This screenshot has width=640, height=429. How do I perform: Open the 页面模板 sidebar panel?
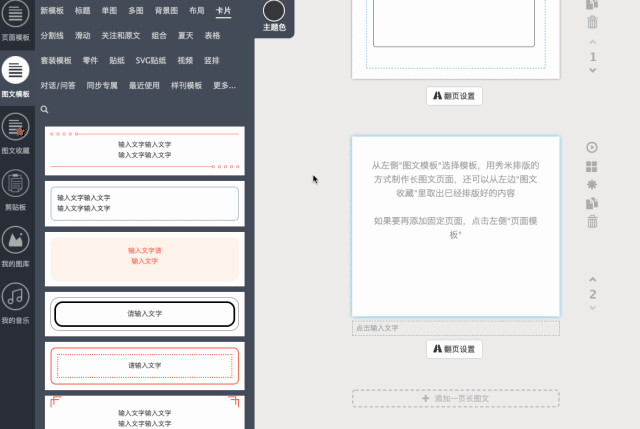[16, 20]
